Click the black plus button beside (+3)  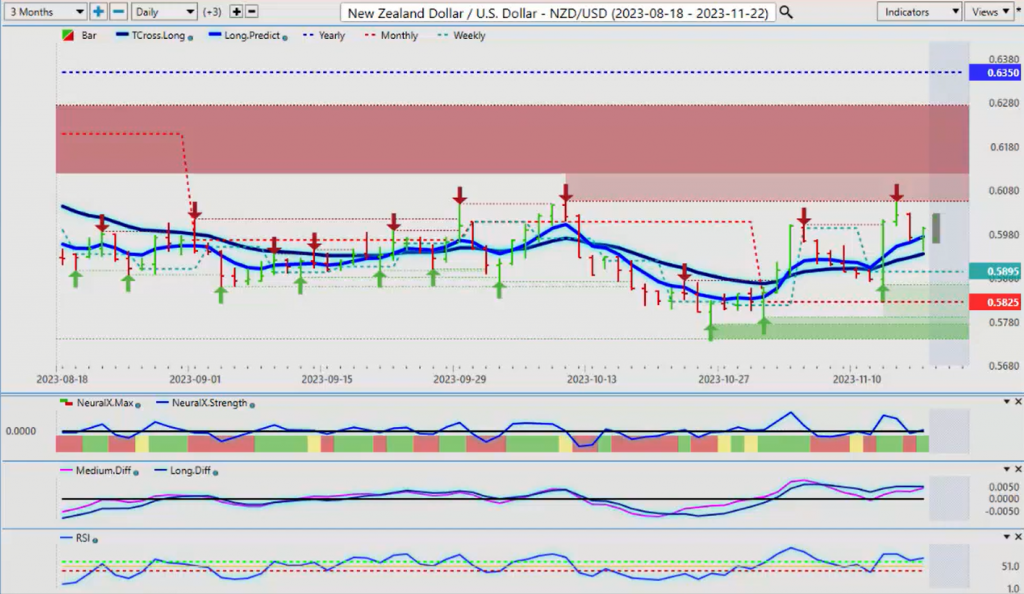click(236, 12)
